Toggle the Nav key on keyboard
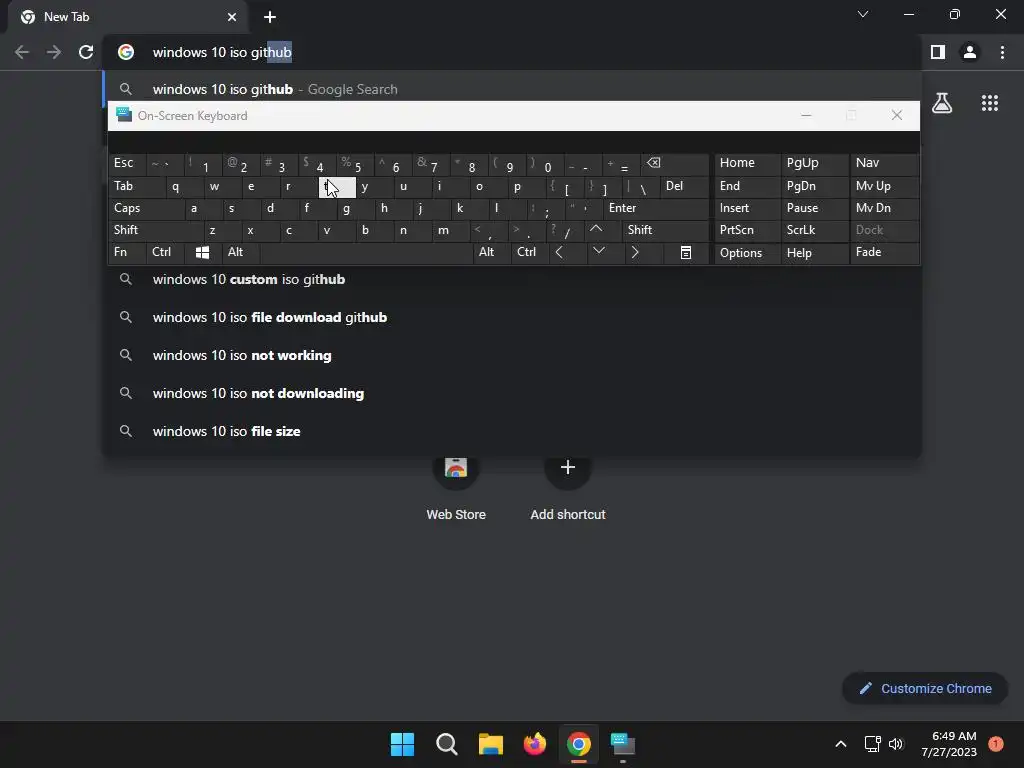Viewport: 1024px width, 768px height. click(x=884, y=164)
